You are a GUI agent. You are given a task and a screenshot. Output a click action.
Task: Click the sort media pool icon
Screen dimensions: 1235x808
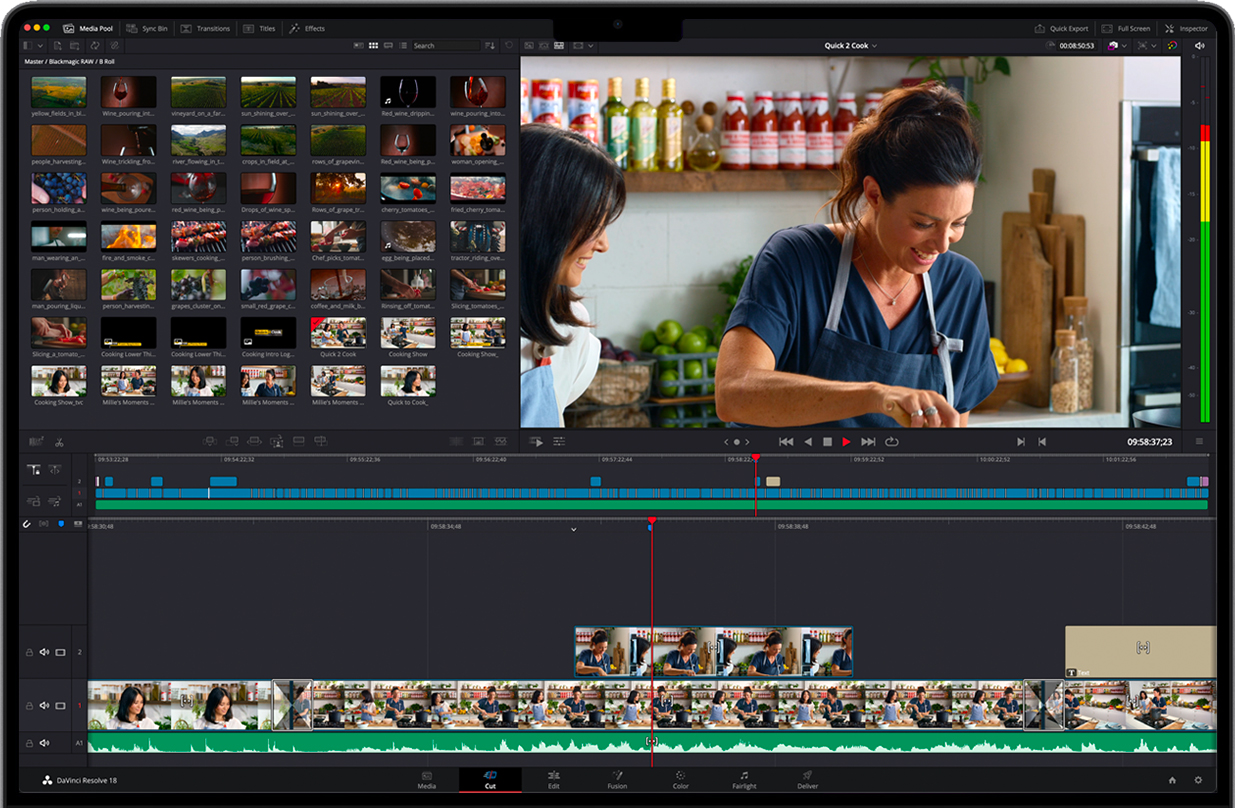[489, 46]
